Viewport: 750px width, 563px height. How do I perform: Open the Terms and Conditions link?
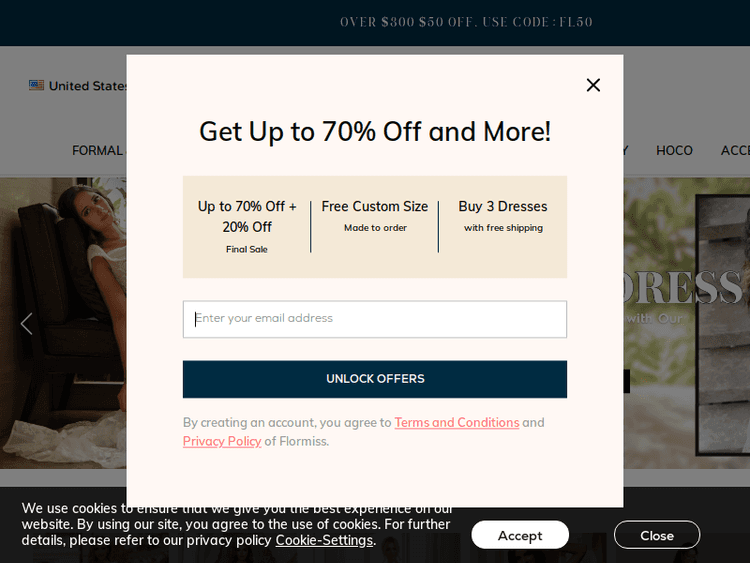click(x=457, y=422)
